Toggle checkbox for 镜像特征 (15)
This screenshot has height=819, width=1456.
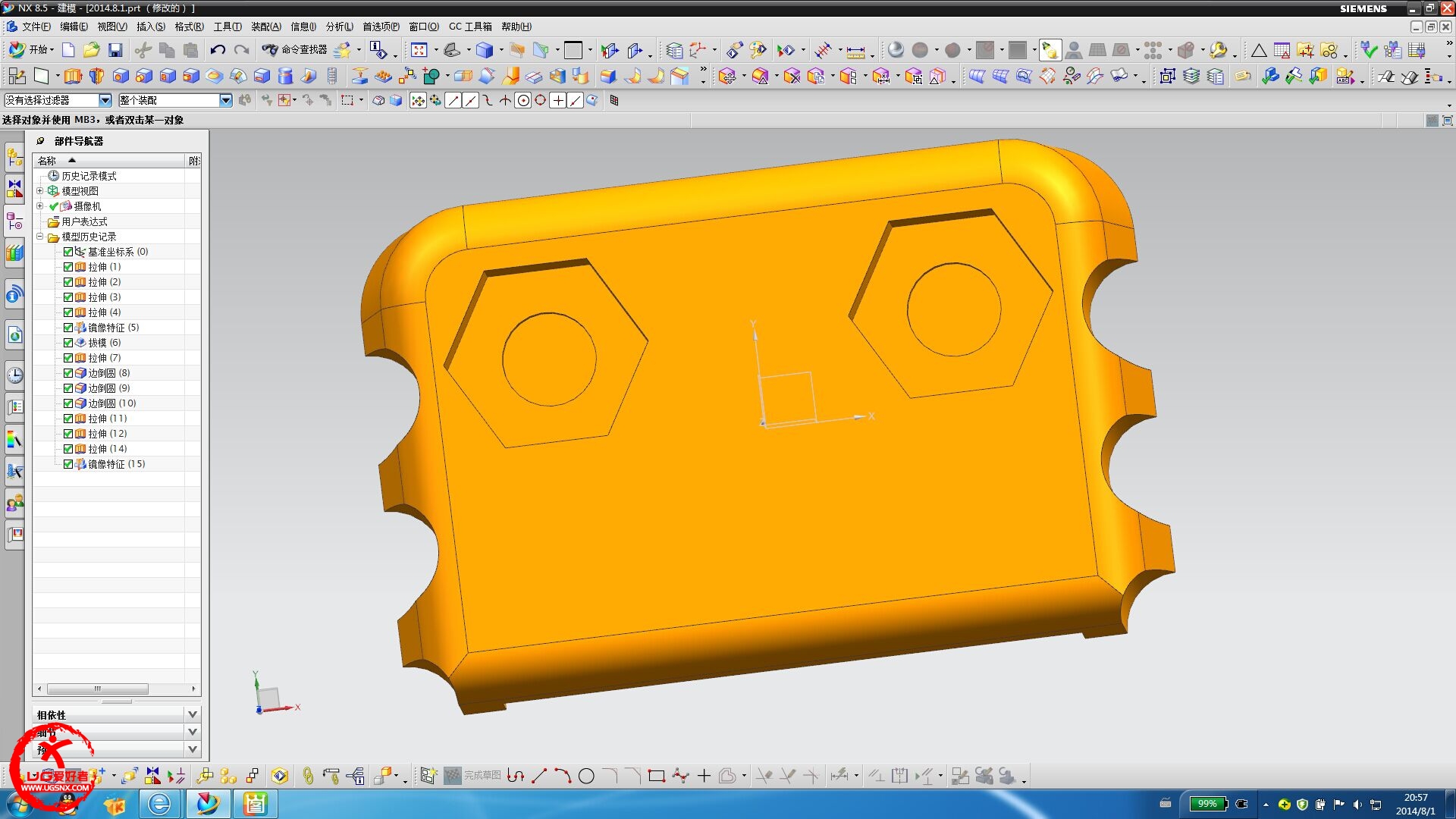(68, 464)
